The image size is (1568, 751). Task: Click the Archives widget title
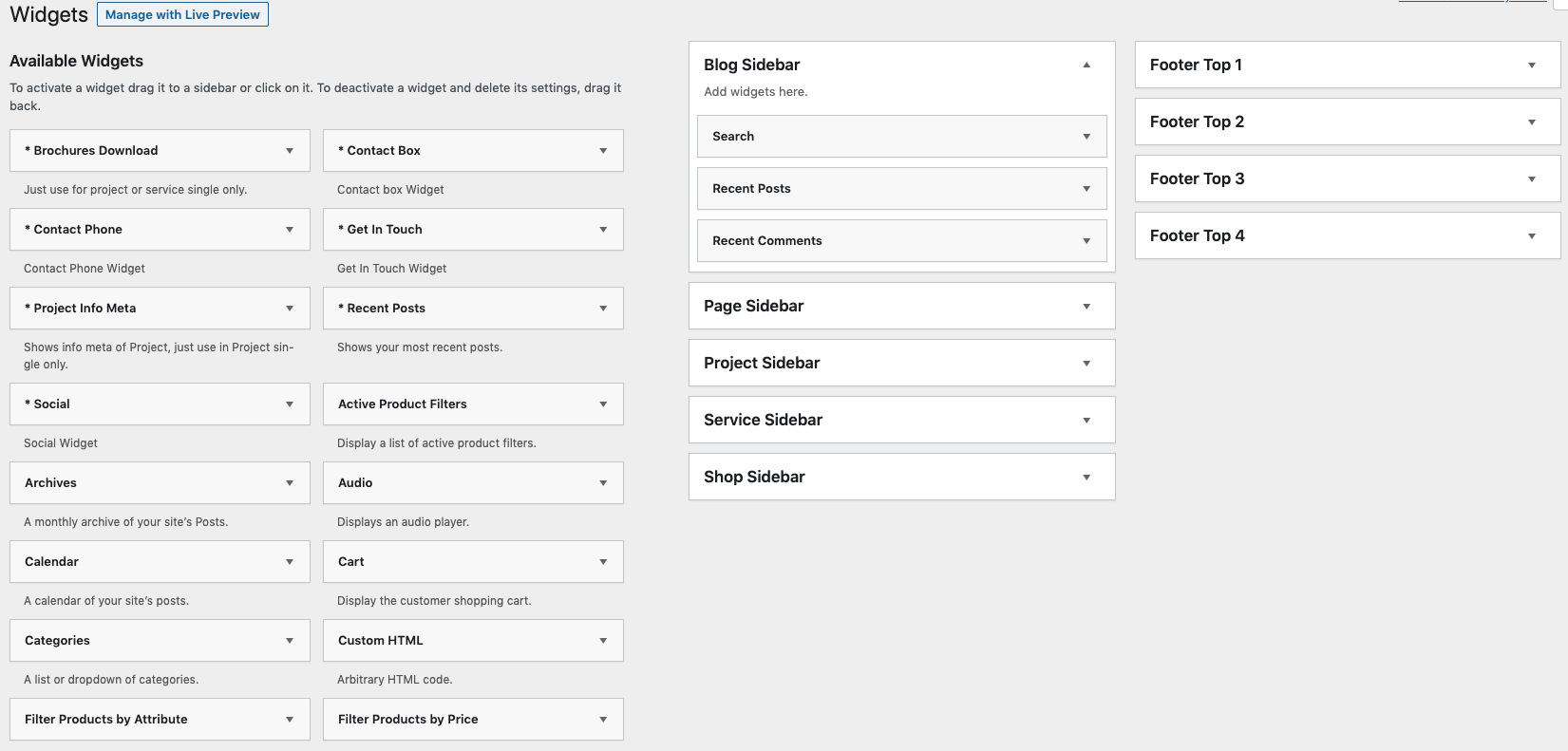[51, 482]
